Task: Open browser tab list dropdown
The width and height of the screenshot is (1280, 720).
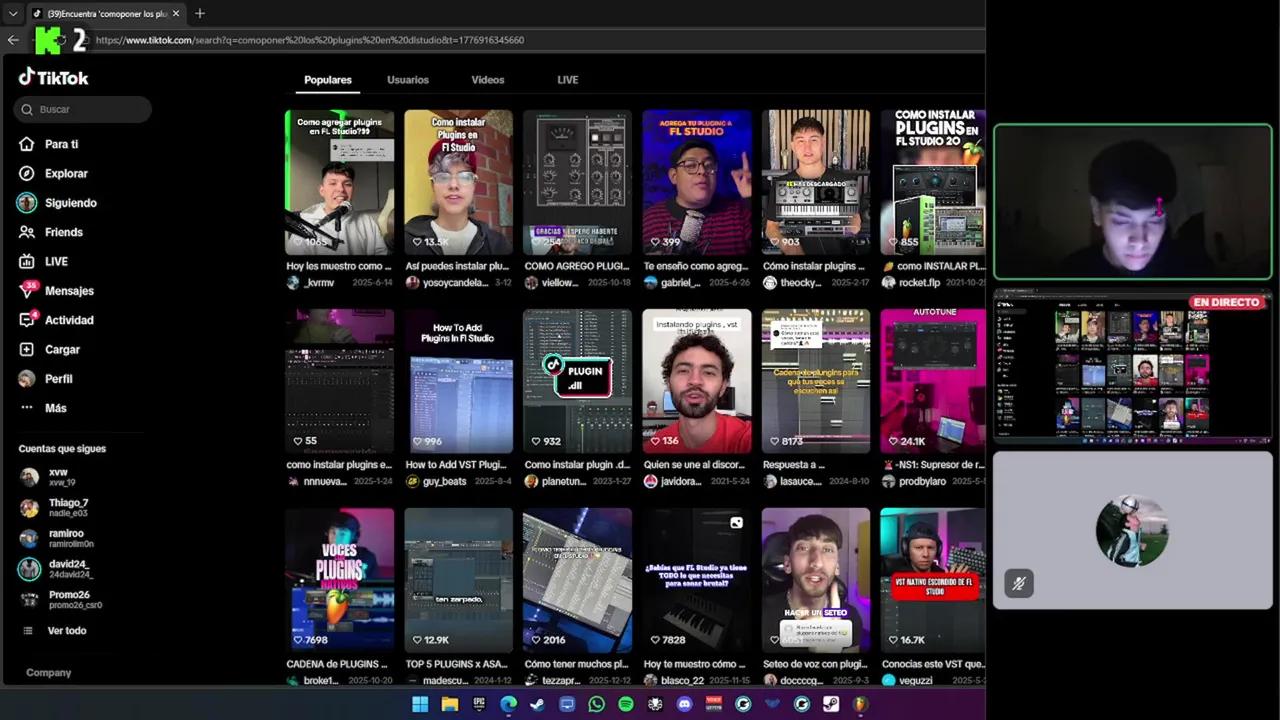Action: coord(12,13)
